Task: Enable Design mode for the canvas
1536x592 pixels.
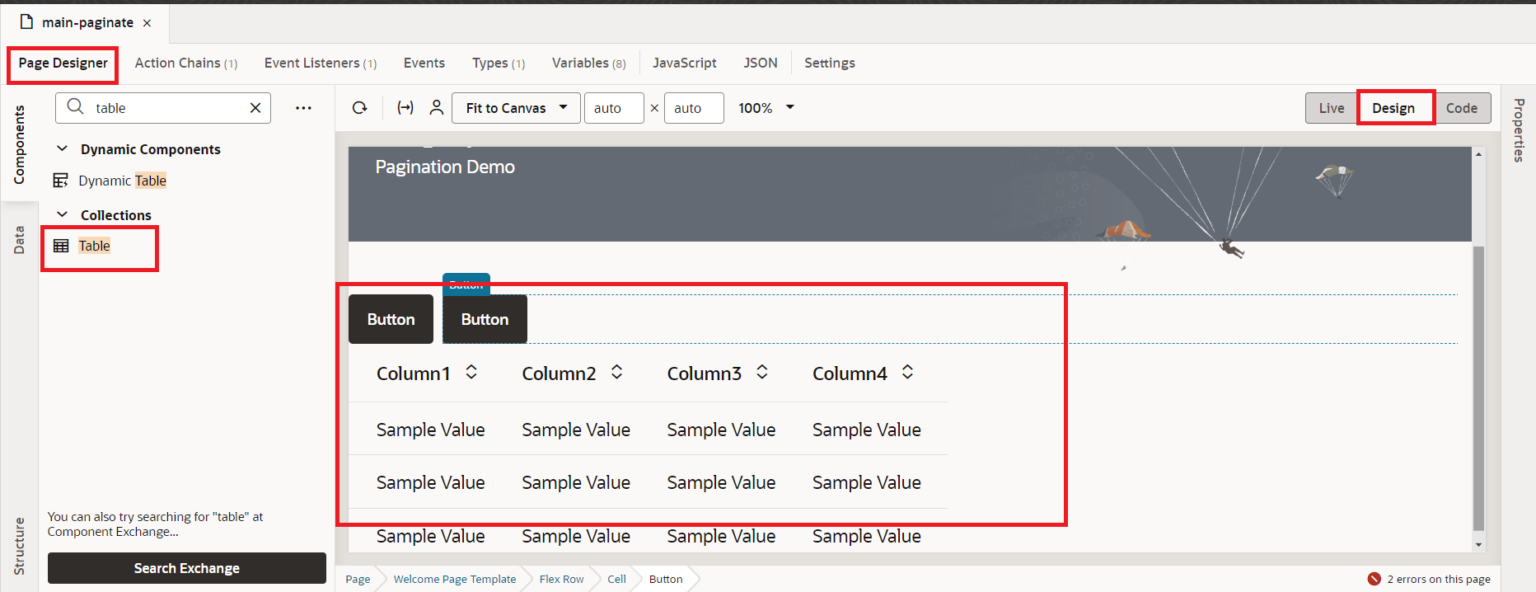Action: click(1396, 107)
